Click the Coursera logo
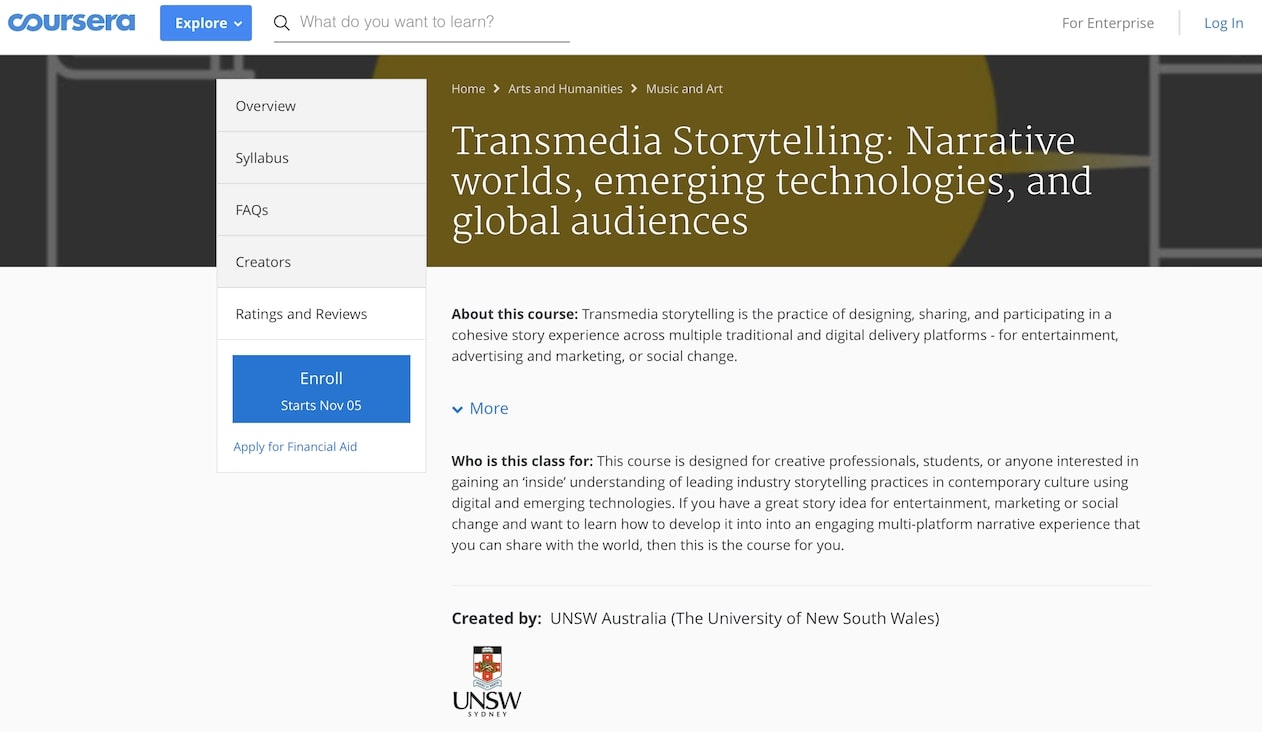 pos(71,22)
